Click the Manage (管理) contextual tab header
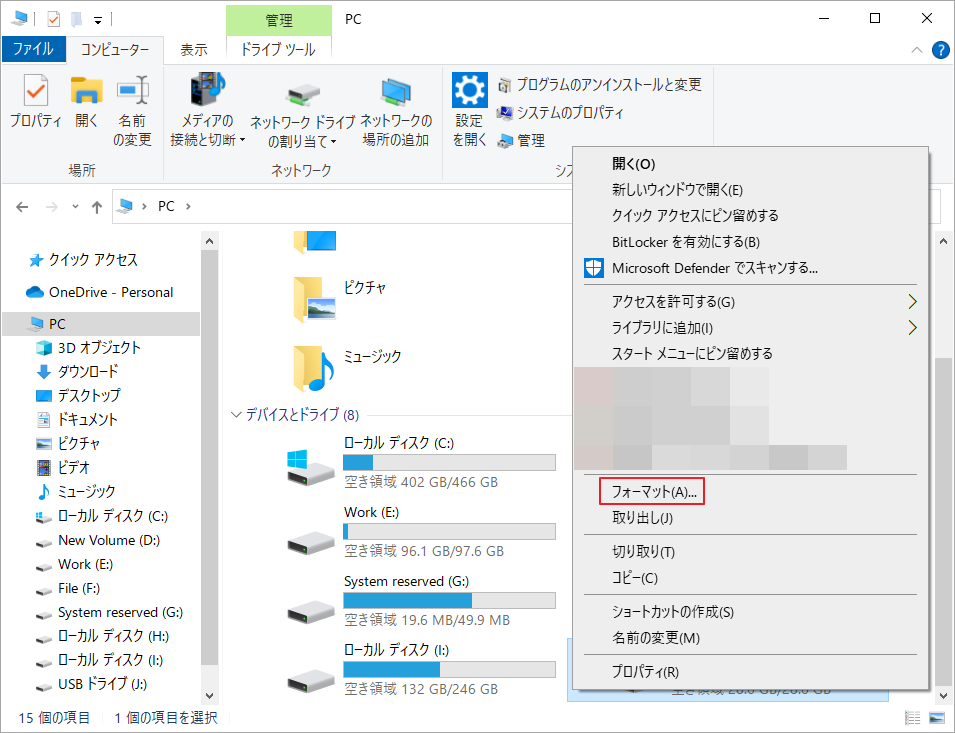 [x=279, y=20]
